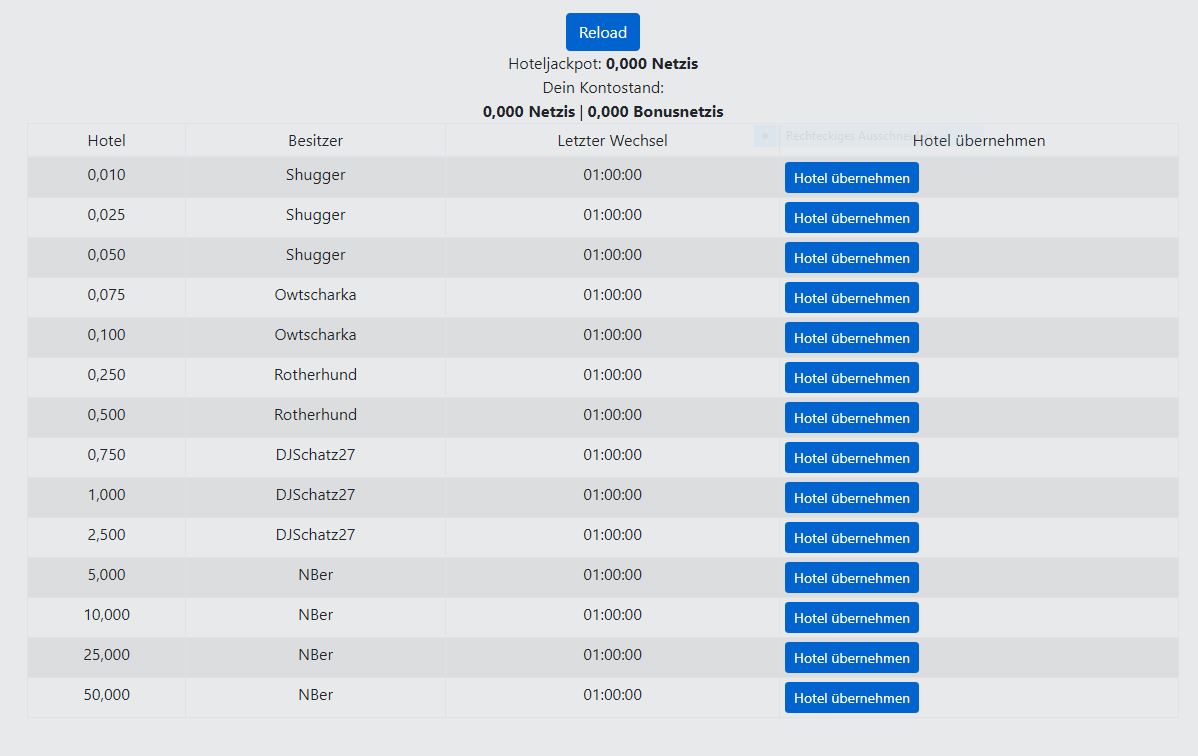Image resolution: width=1198 pixels, height=756 pixels.
Task: Select owner Rotherhund in the 0,500 row
Action: pyautogui.click(x=316, y=414)
